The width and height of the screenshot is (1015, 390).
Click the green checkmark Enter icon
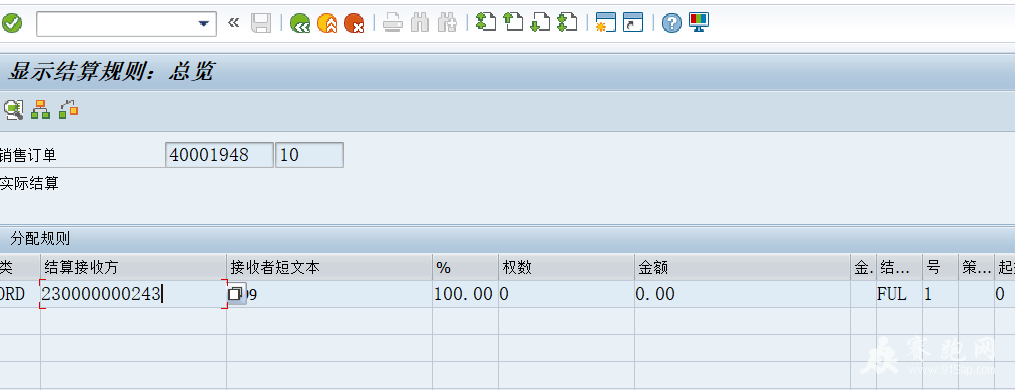point(11,24)
